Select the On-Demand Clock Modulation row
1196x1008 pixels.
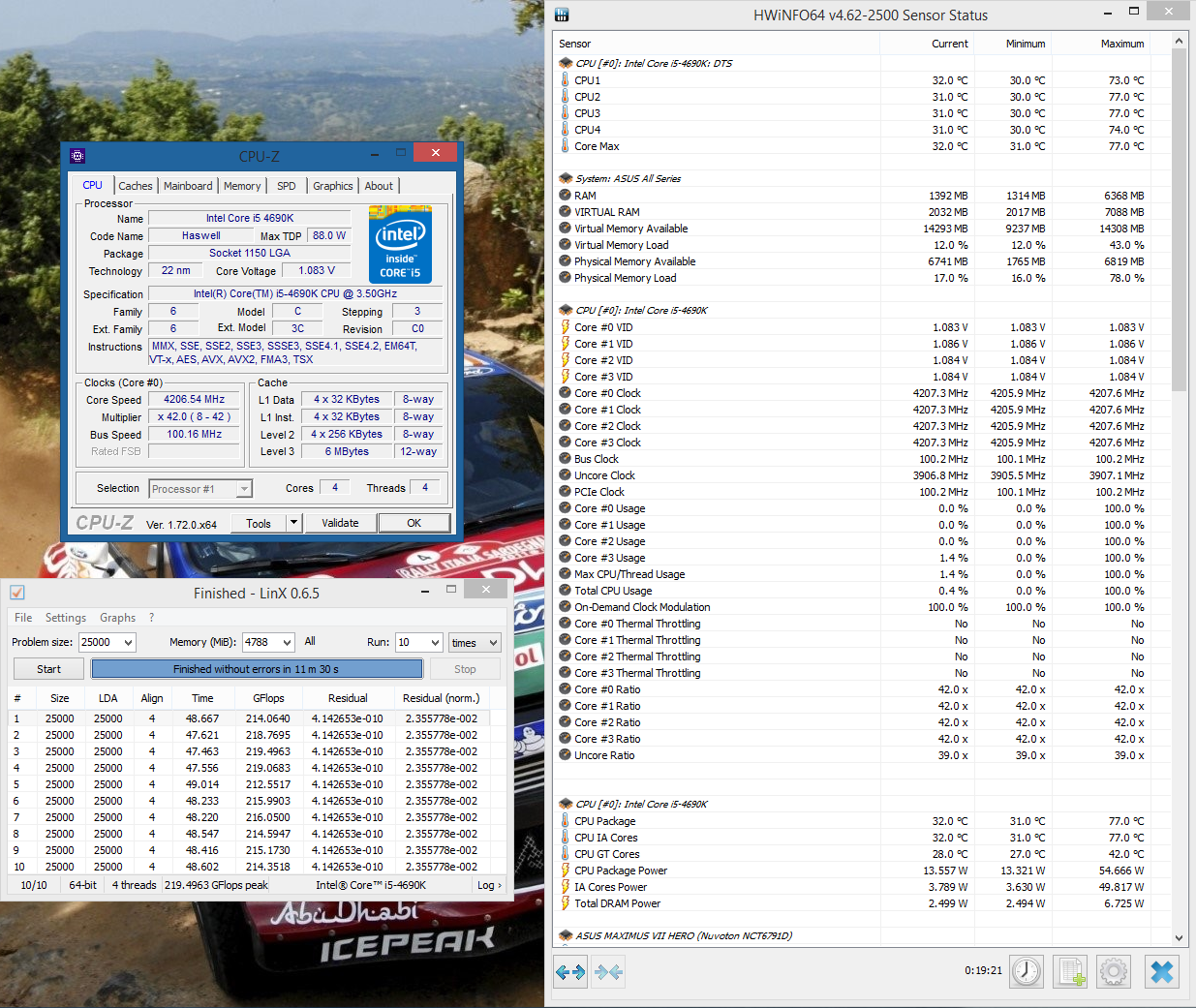coord(860,607)
